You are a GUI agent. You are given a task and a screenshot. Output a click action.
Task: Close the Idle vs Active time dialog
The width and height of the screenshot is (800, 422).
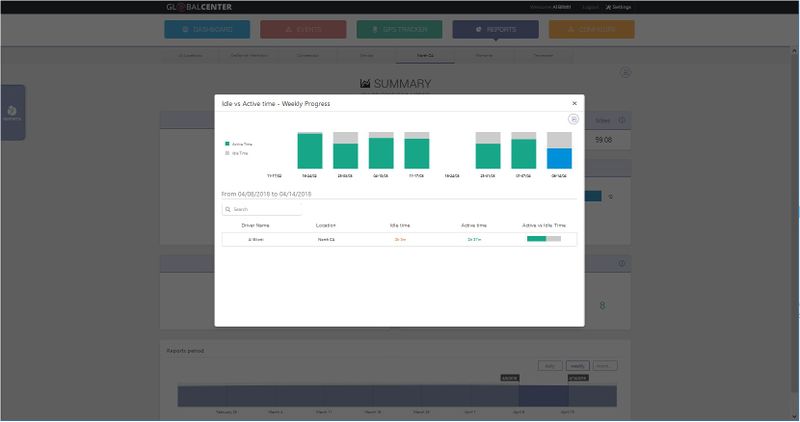coord(574,103)
